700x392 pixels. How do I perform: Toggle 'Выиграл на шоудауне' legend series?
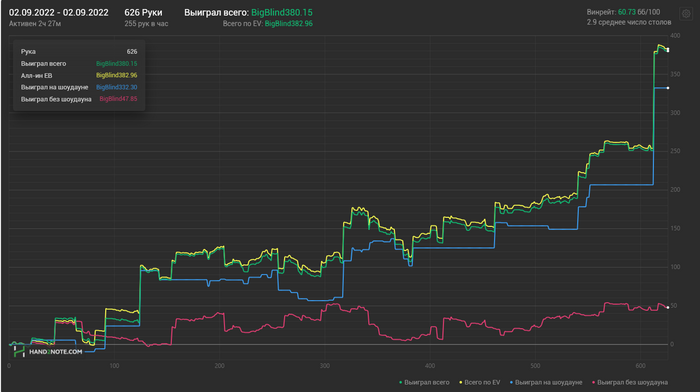click(x=546, y=382)
